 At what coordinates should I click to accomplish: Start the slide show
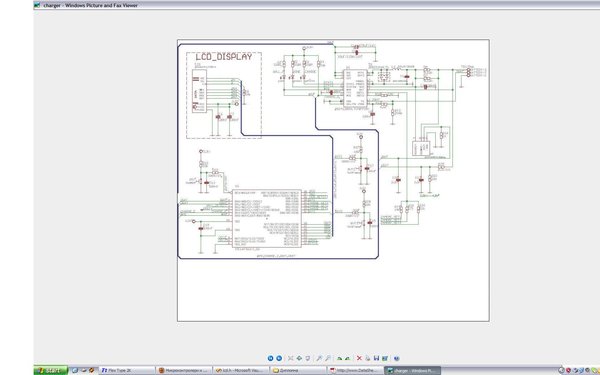pyautogui.click(x=308, y=358)
